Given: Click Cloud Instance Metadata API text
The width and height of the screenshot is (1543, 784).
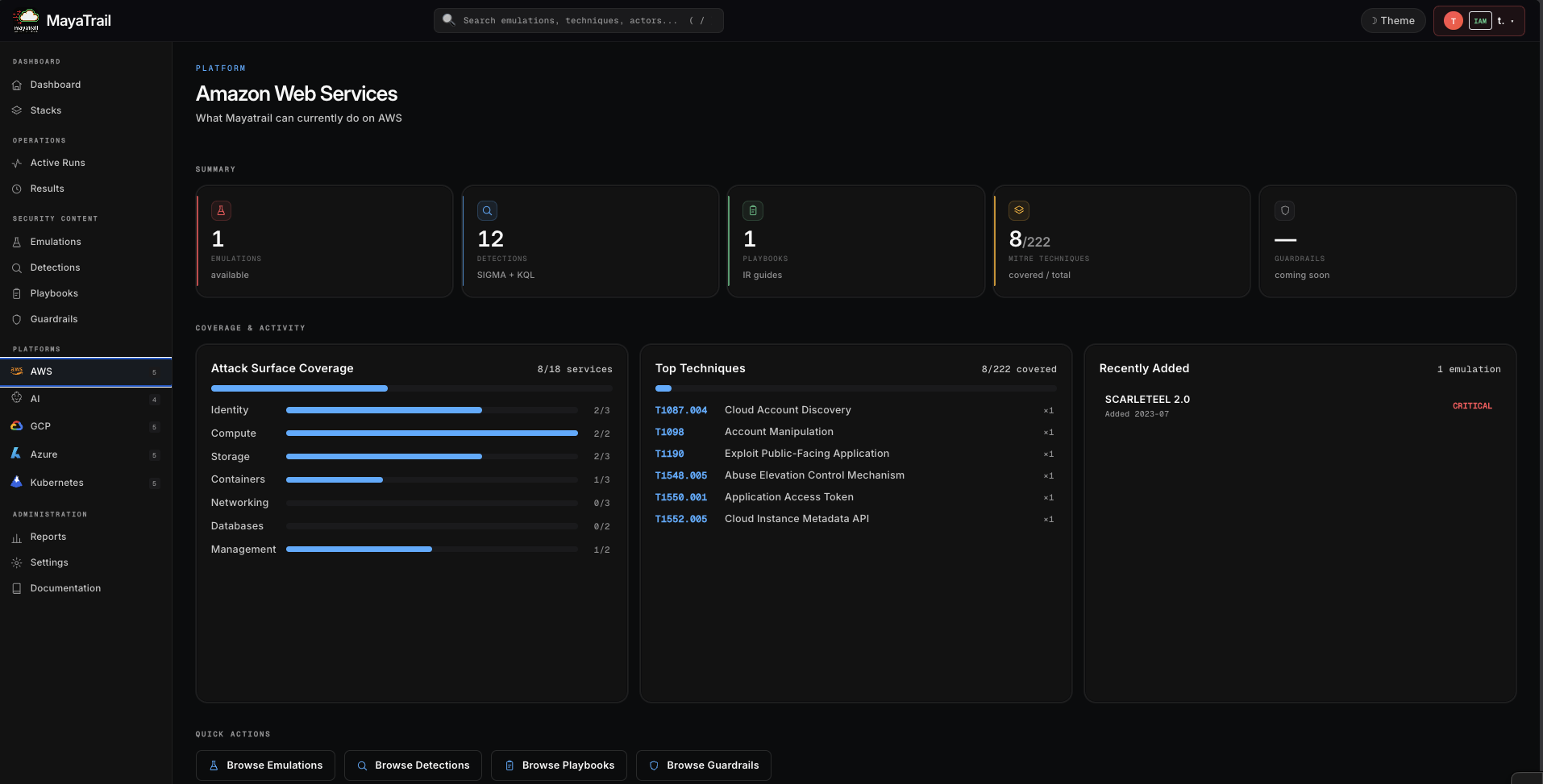Looking at the screenshot, I should 796,519.
